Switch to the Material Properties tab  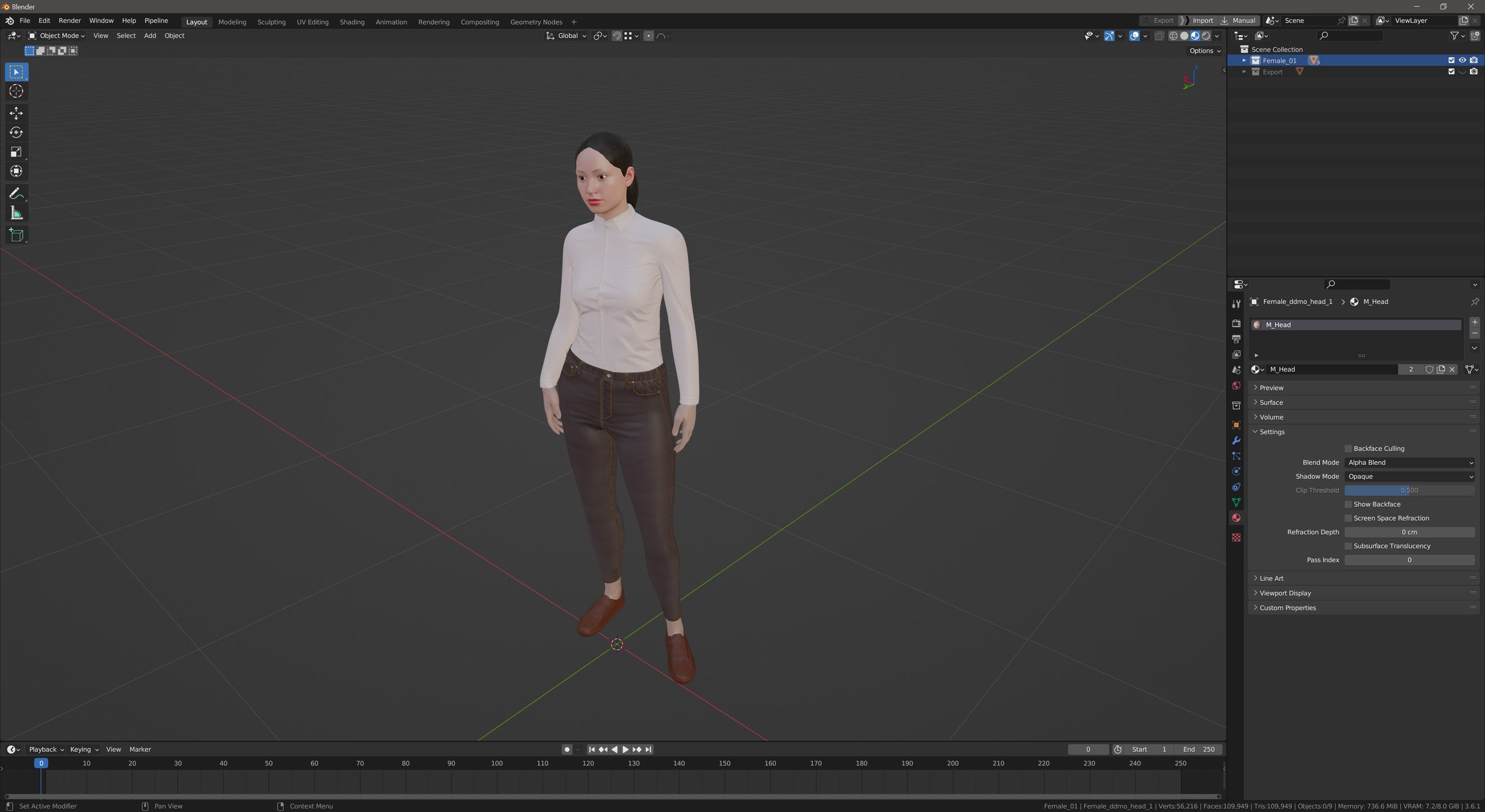pyautogui.click(x=1236, y=517)
